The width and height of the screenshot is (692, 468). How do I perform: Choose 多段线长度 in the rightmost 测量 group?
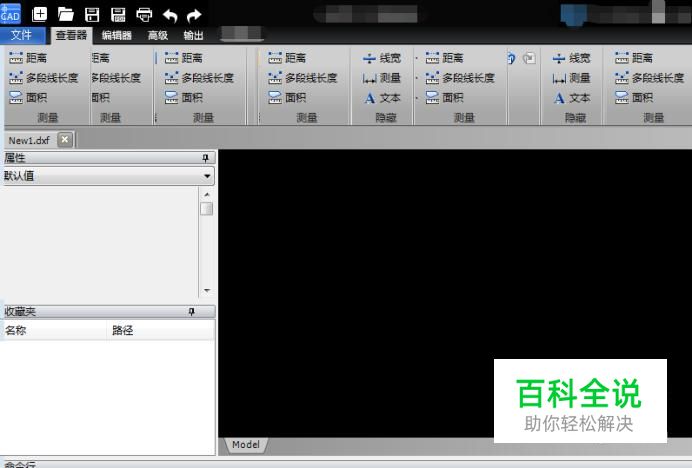(x=650, y=78)
